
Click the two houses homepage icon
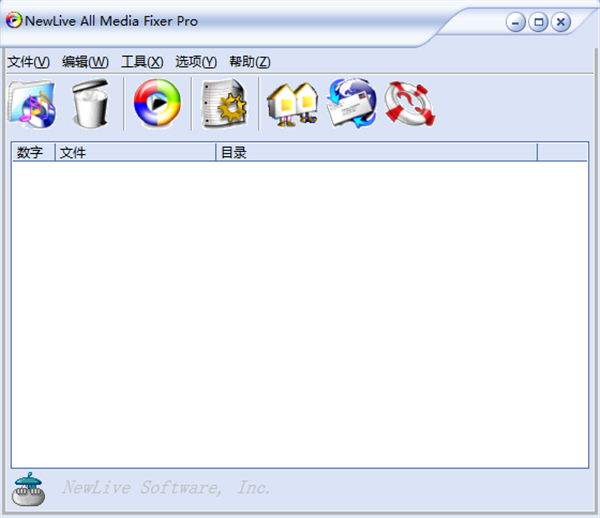pos(293,104)
